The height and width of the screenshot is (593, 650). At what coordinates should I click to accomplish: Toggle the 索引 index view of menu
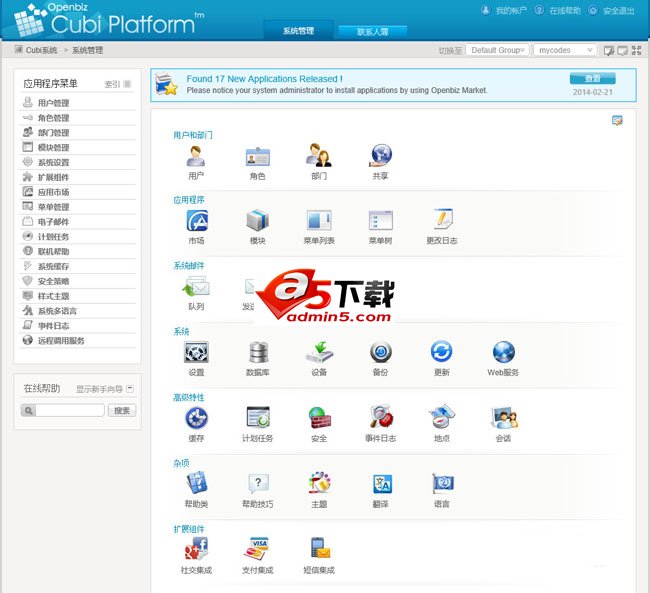point(118,84)
